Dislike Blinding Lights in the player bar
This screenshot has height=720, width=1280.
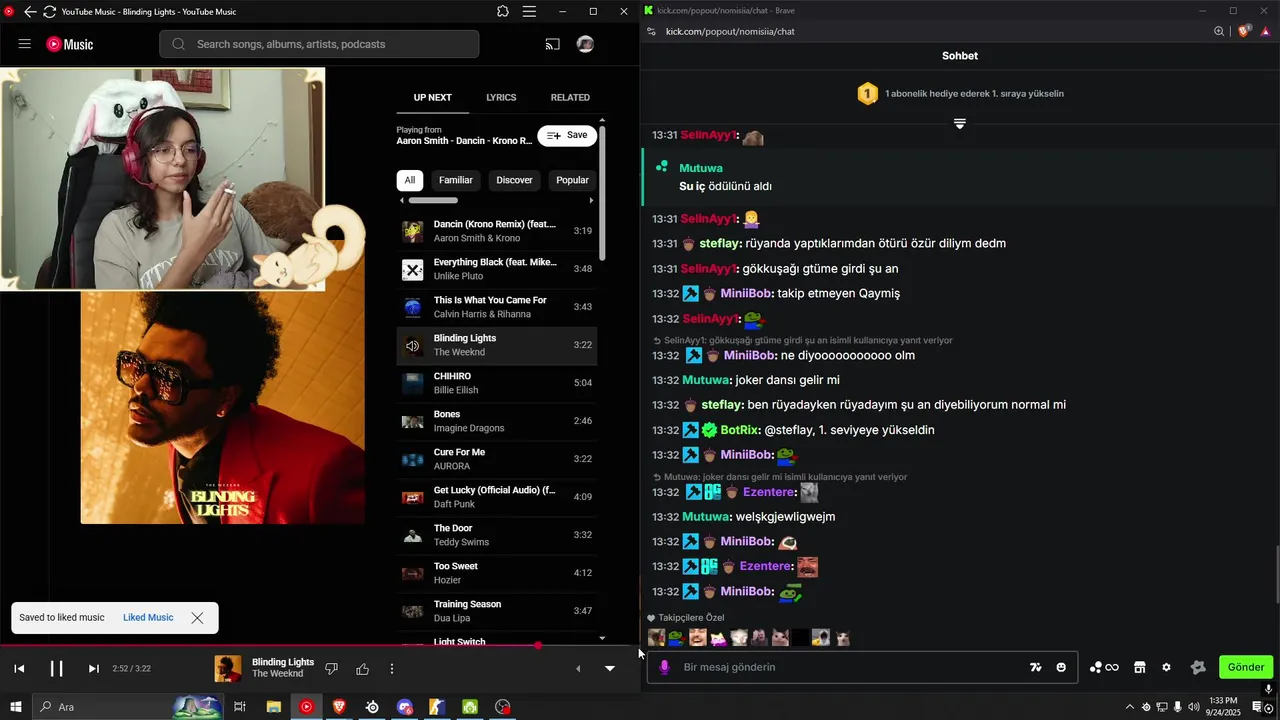click(332, 668)
